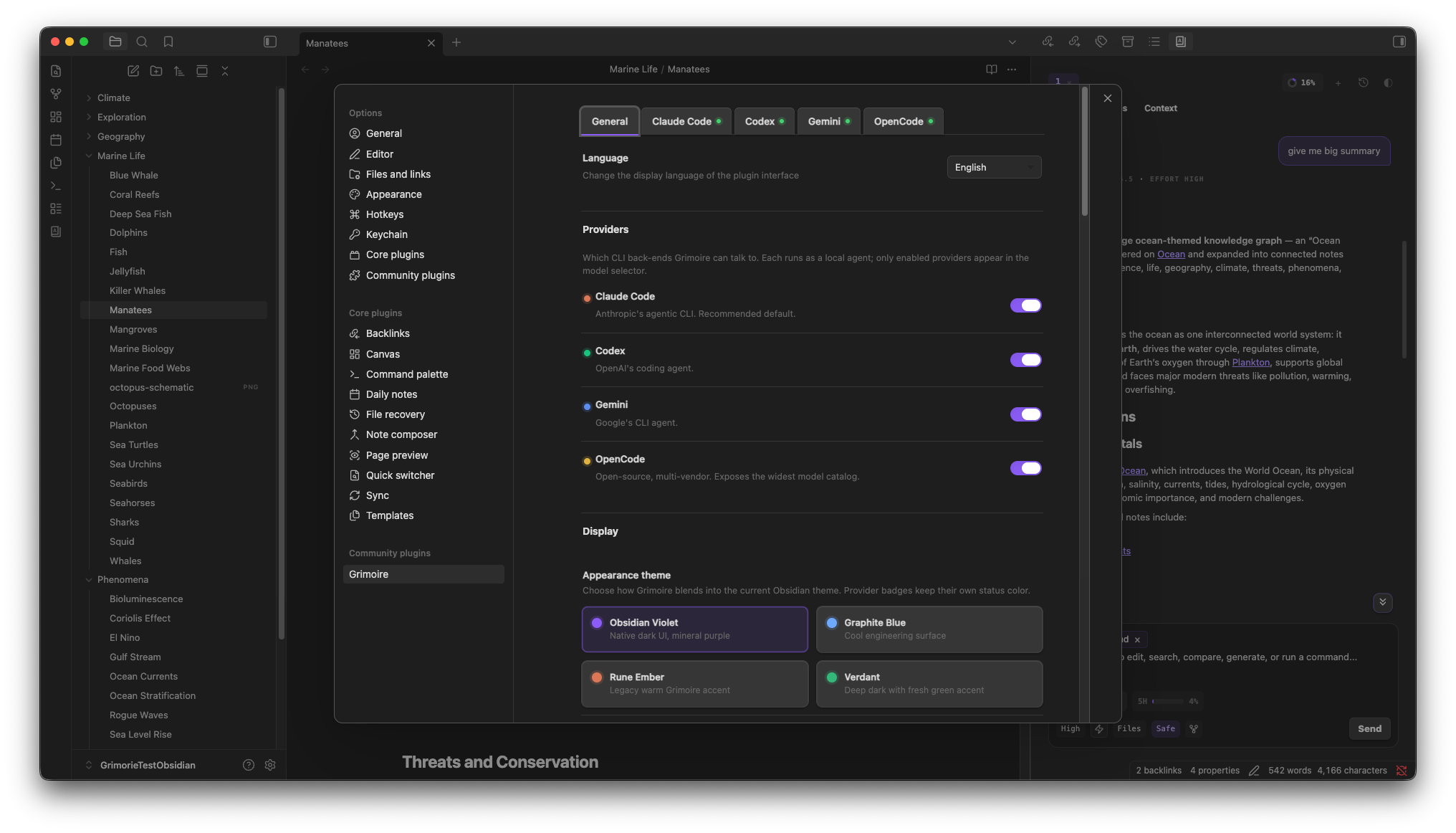
Task: Click settings dialog vertical scrollbar
Action: point(1085,151)
